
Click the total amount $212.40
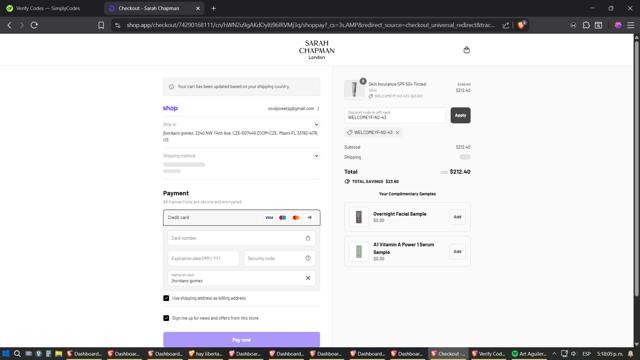(x=460, y=172)
